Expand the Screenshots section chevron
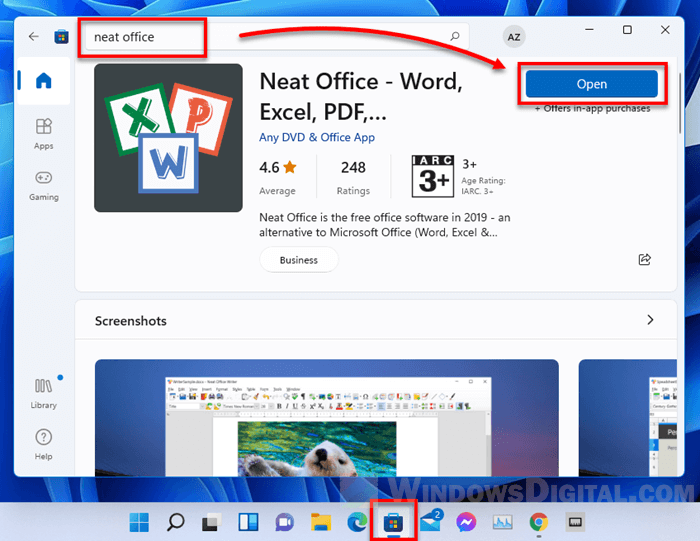700x541 pixels. pyautogui.click(x=650, y=320)
